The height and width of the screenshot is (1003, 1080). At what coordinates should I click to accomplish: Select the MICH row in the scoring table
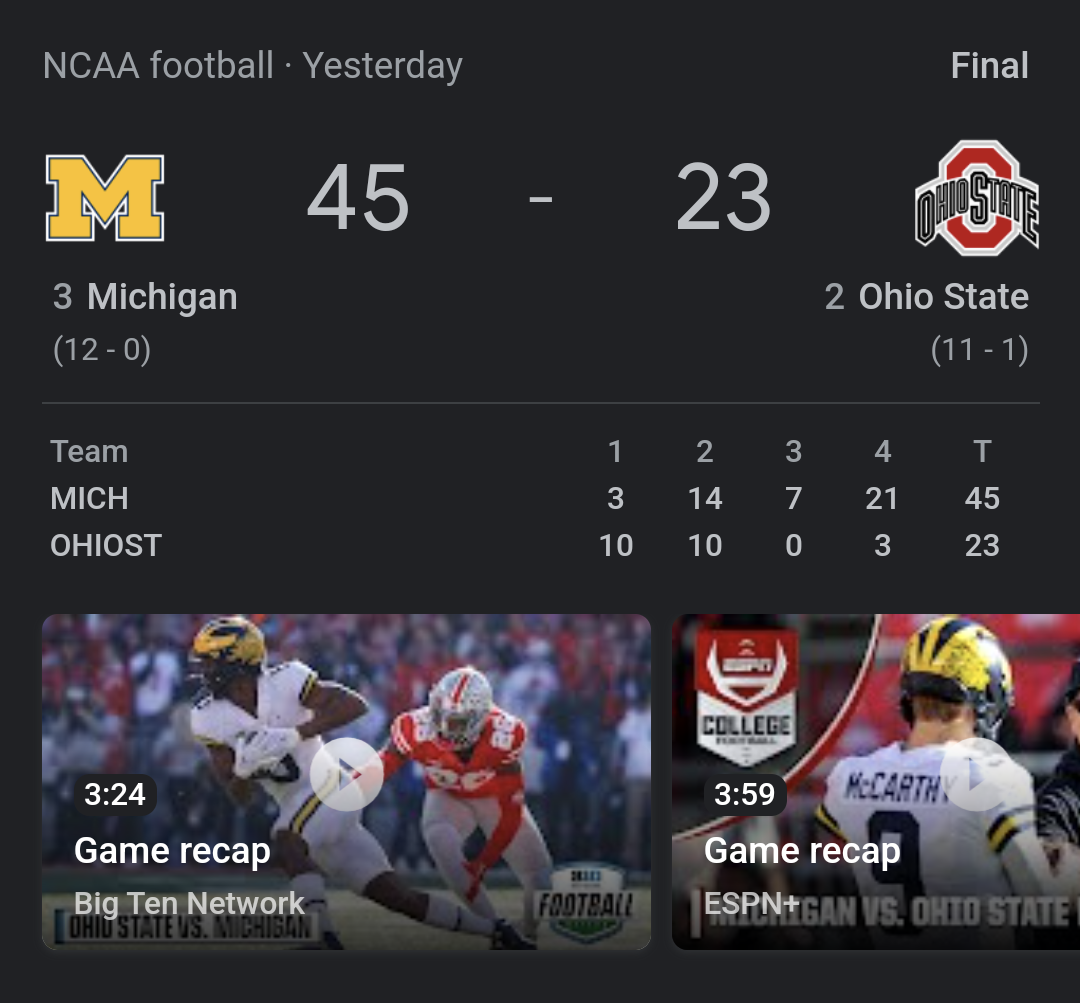(x=89, y=498)
